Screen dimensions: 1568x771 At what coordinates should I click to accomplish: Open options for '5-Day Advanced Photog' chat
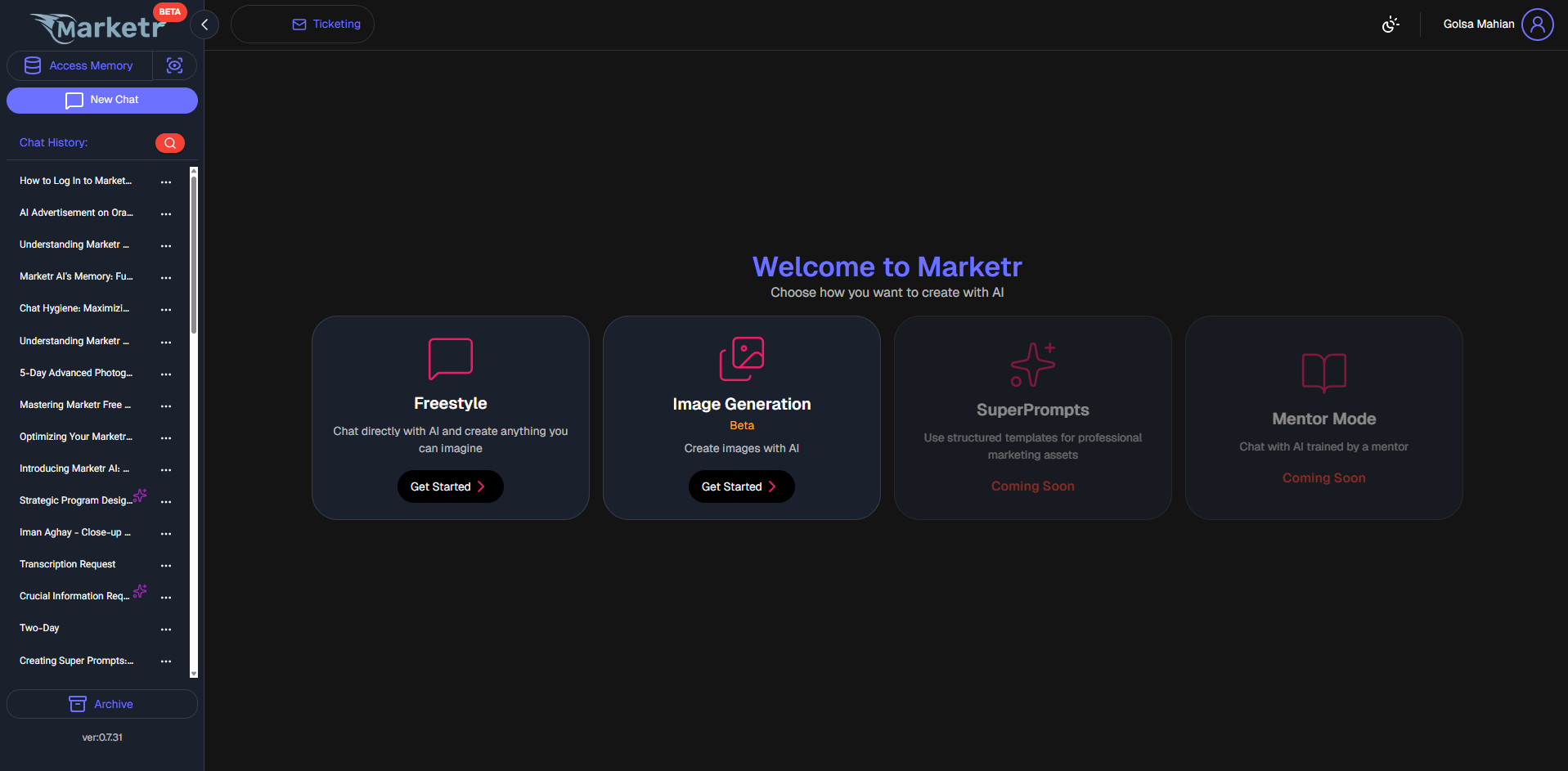(x=166, y=374)
